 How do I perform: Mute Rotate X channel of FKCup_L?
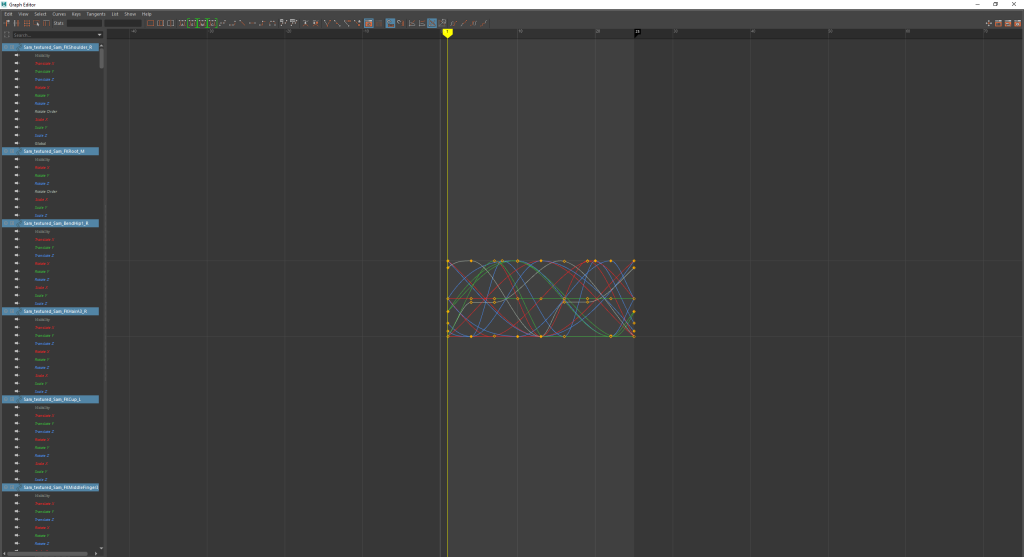click(x=17, y=439)
